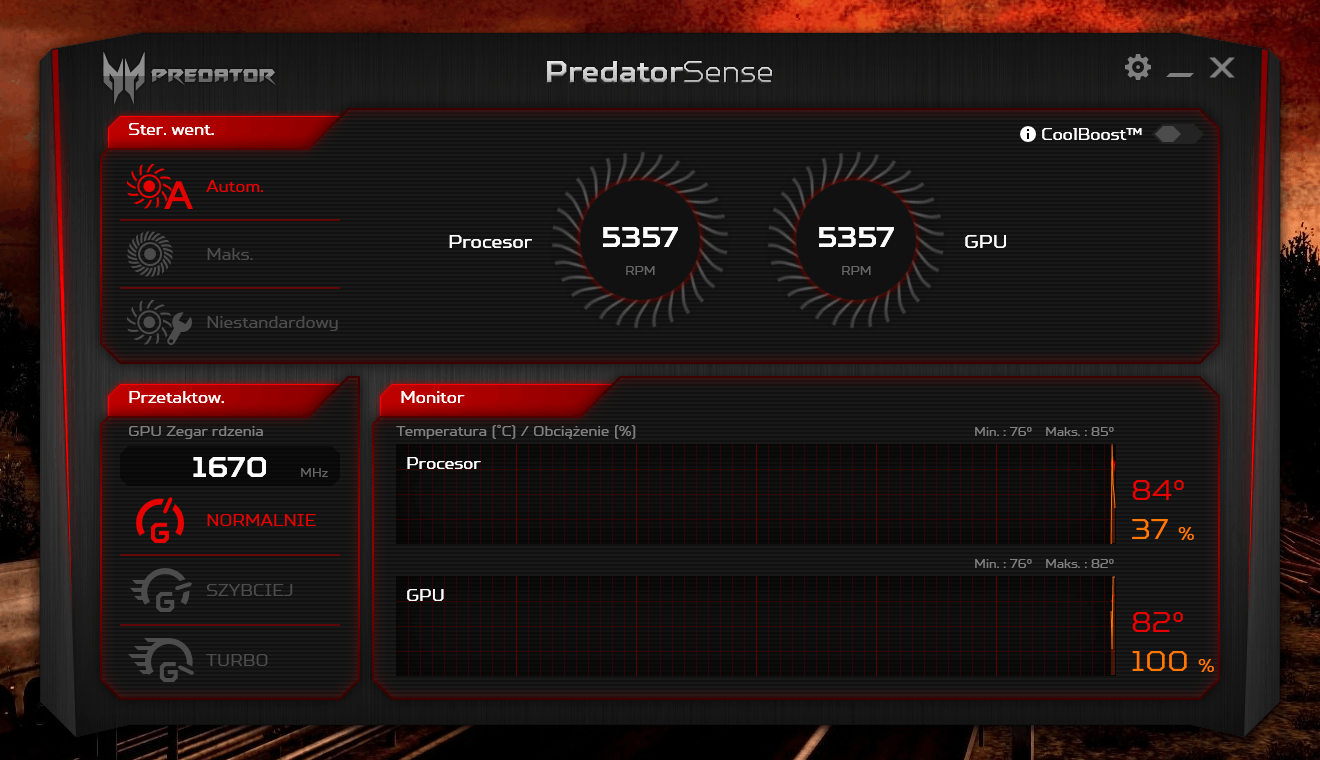Click the GPU 100 % load reading
1320x760 pixels.
coord(1173,662)
